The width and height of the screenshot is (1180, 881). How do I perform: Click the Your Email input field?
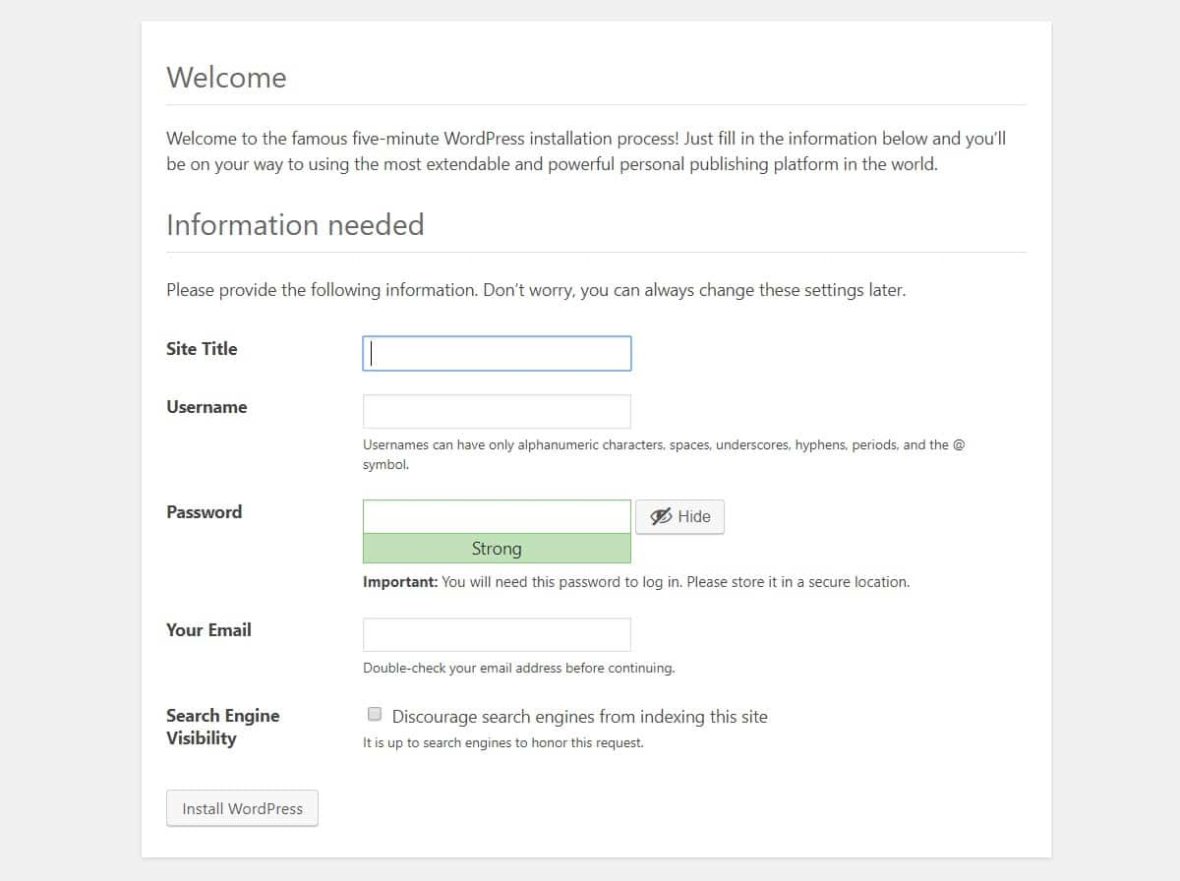coord(497,635)
